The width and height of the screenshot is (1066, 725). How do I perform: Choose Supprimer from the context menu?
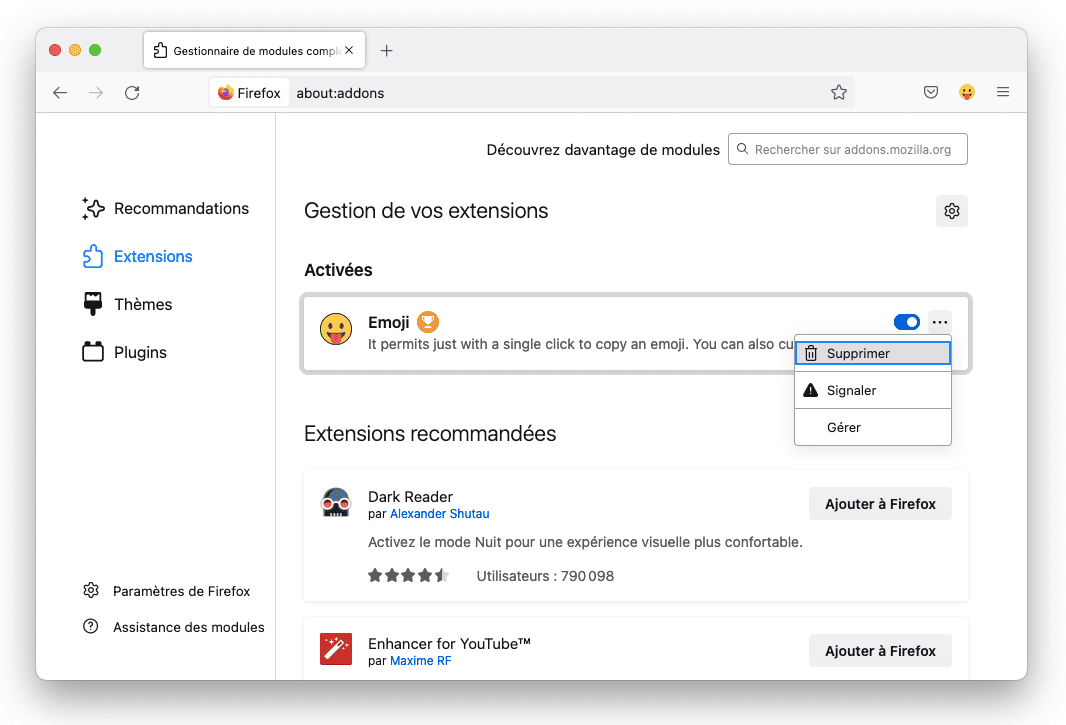(x=873, y=353)
